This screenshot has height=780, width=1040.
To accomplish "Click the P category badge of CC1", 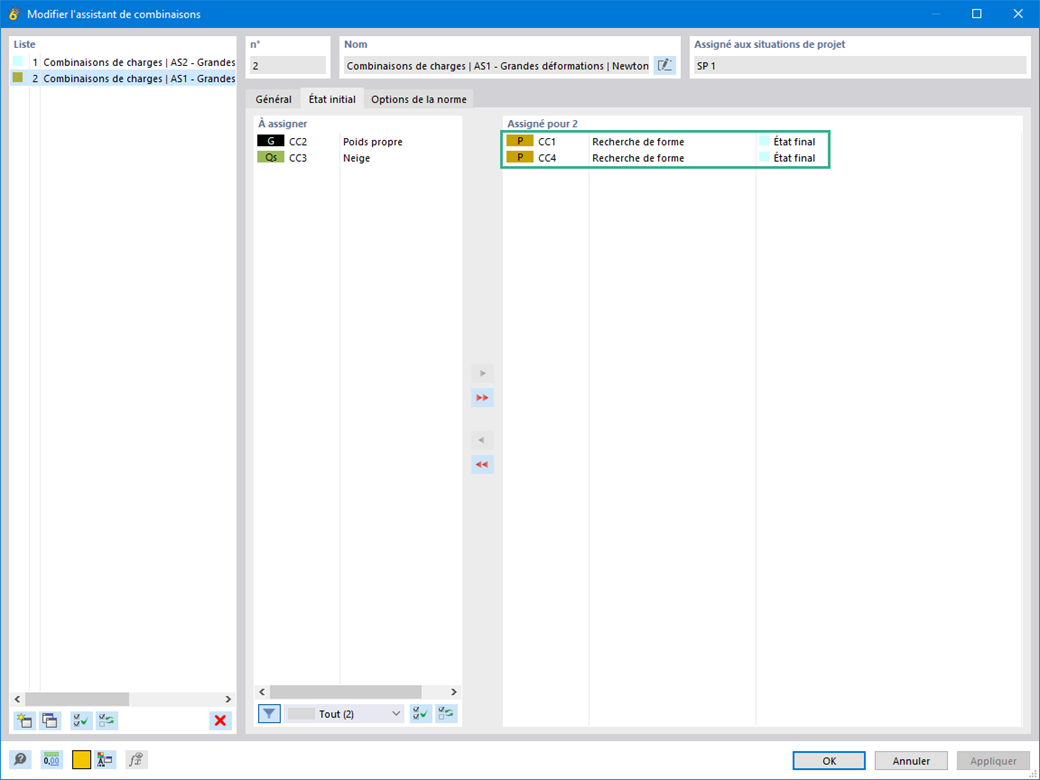I will tap(520, 141).
